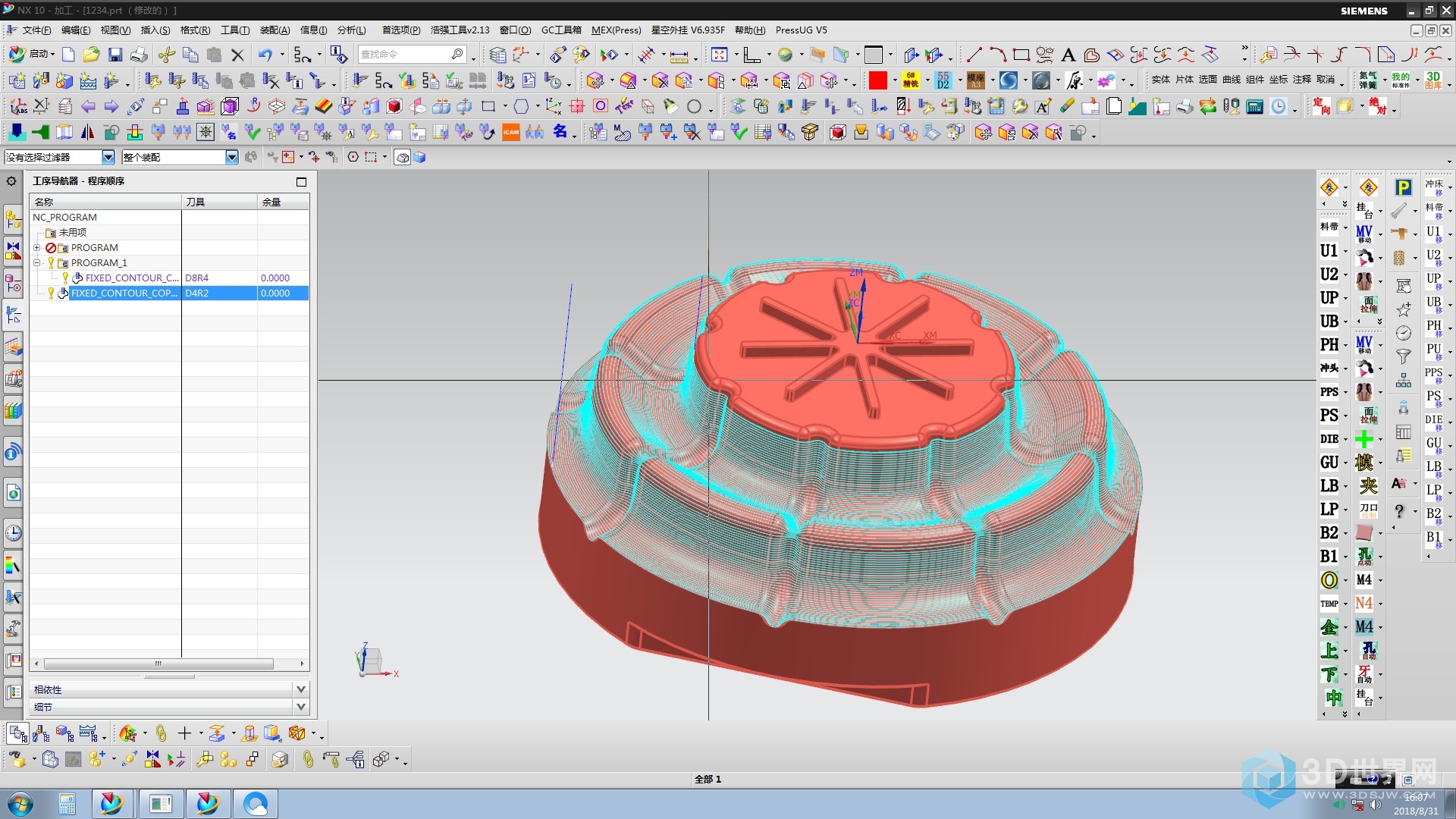Select the text A tool
The image size is (1456, 819).
[1068, 55]
